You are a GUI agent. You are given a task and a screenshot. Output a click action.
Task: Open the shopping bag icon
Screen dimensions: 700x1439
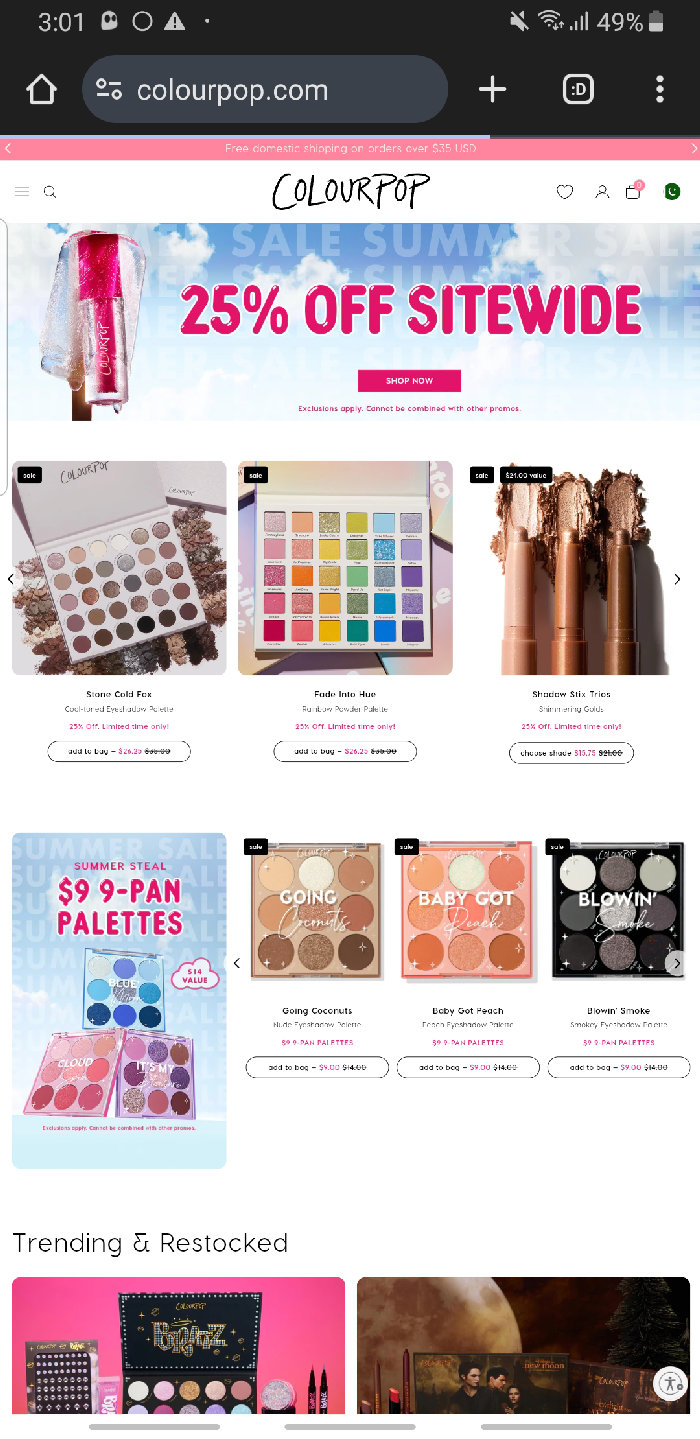634,191
